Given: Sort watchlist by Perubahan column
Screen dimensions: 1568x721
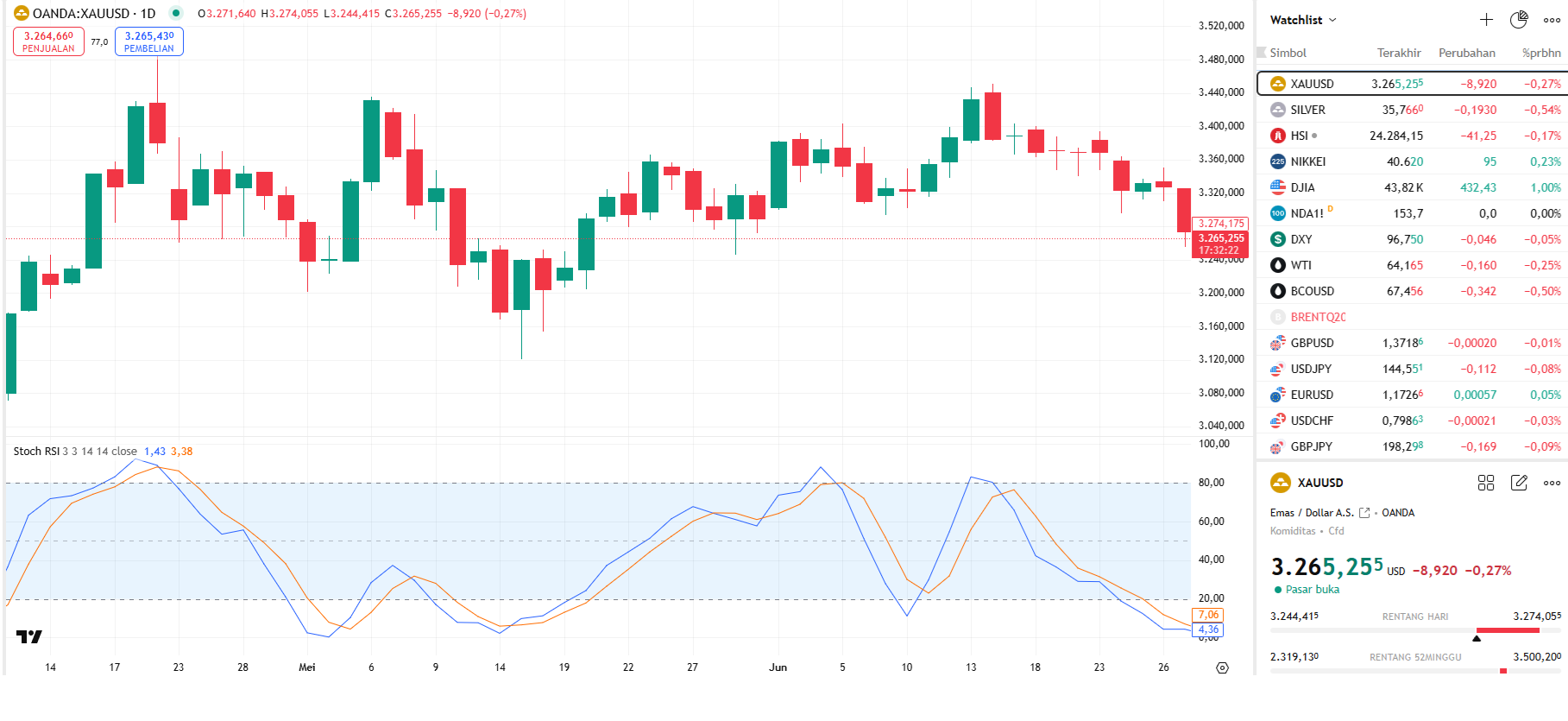Looking at the screenshot, I should (x=1466, y=53).
